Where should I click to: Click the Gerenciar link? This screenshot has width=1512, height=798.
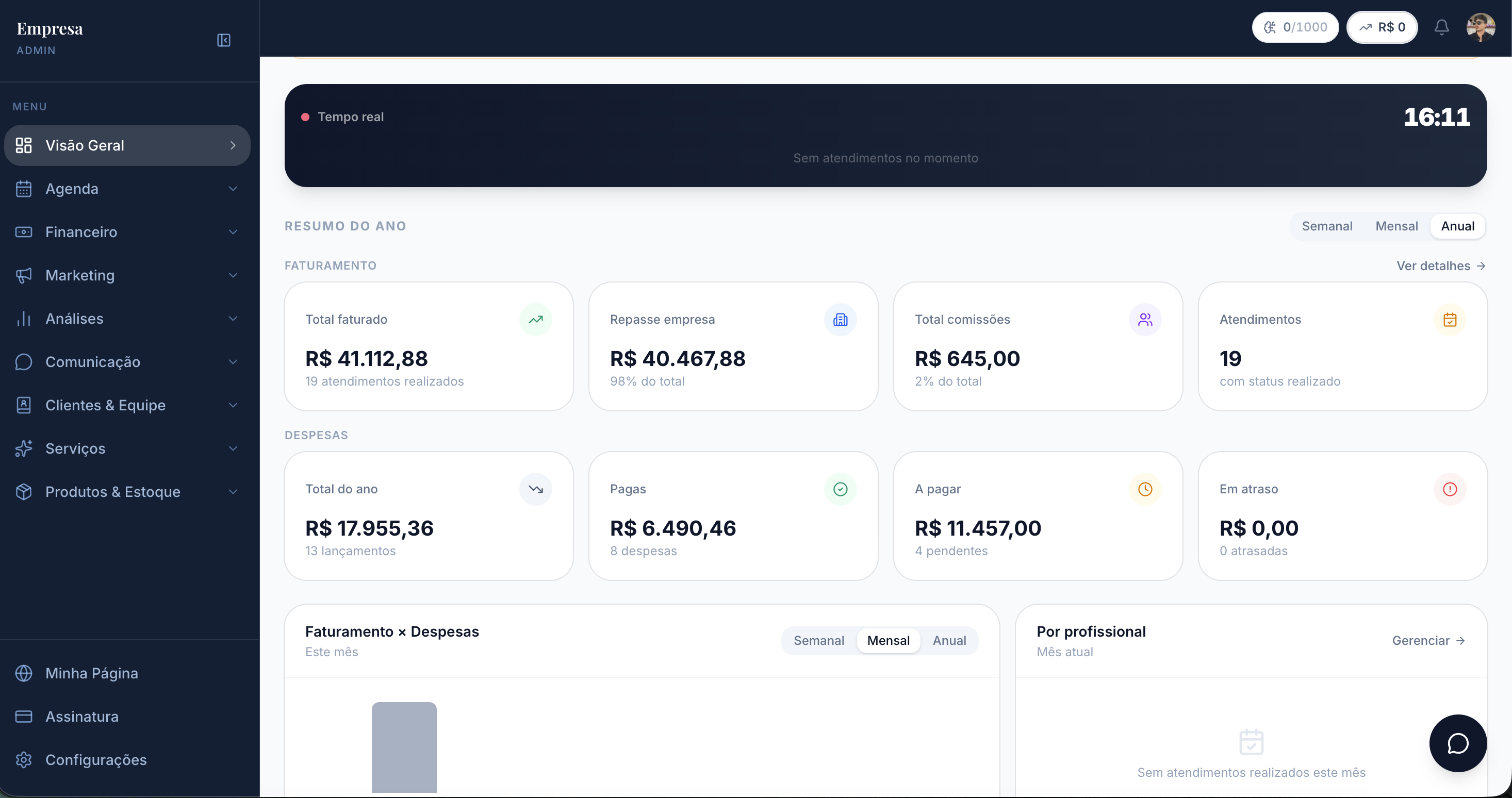[x=1428, y=641]
